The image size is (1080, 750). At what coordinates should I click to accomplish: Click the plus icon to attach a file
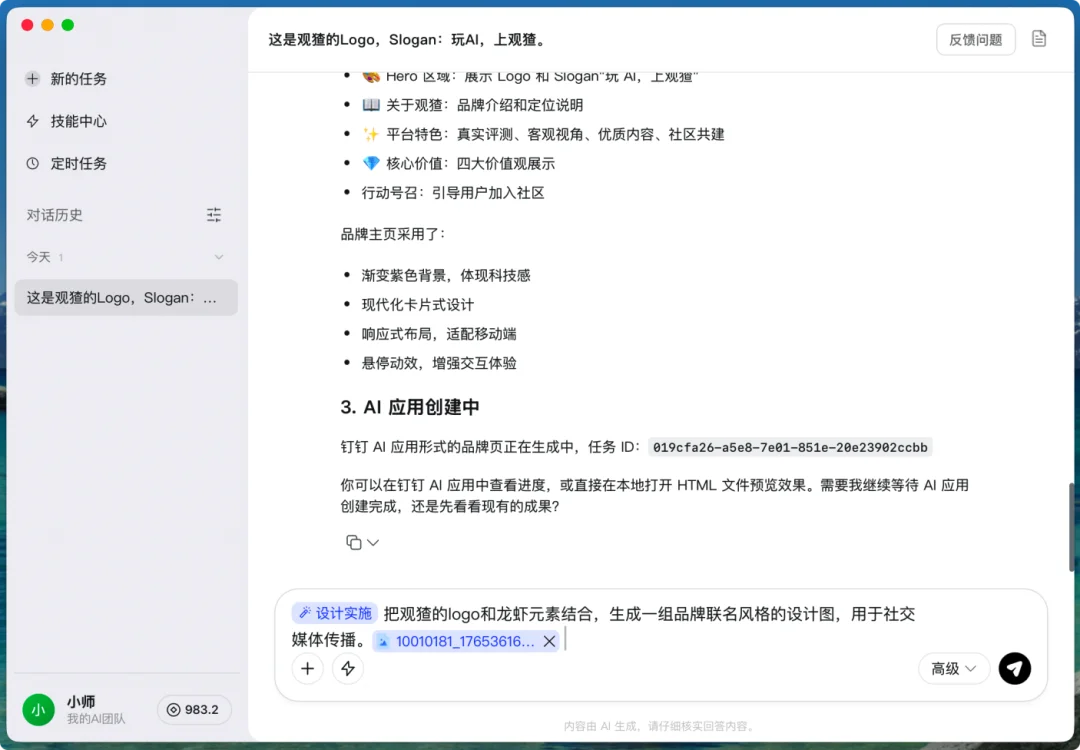[x=307, y=668]
